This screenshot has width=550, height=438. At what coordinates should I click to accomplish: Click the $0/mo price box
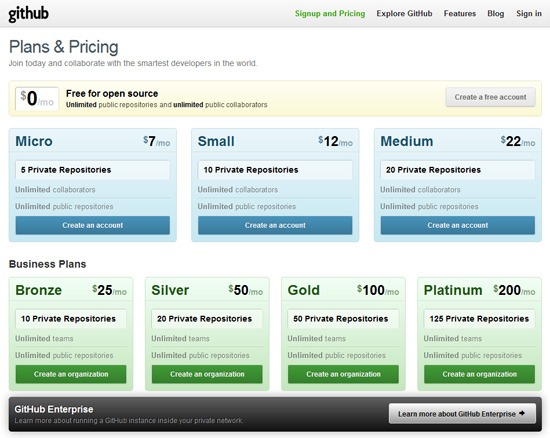pos(37,99)
